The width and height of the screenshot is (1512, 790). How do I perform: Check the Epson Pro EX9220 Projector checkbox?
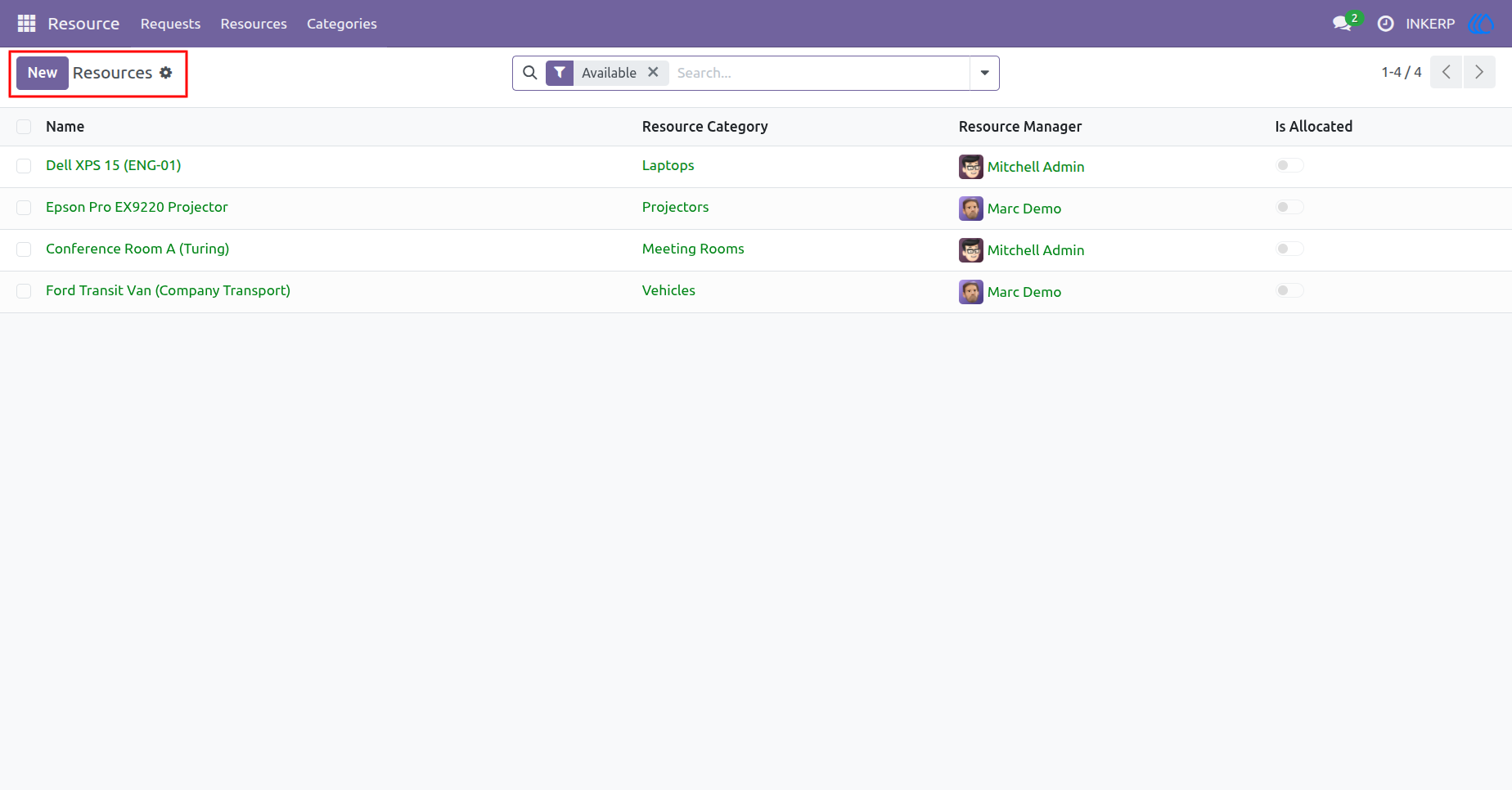click(24, 208)
